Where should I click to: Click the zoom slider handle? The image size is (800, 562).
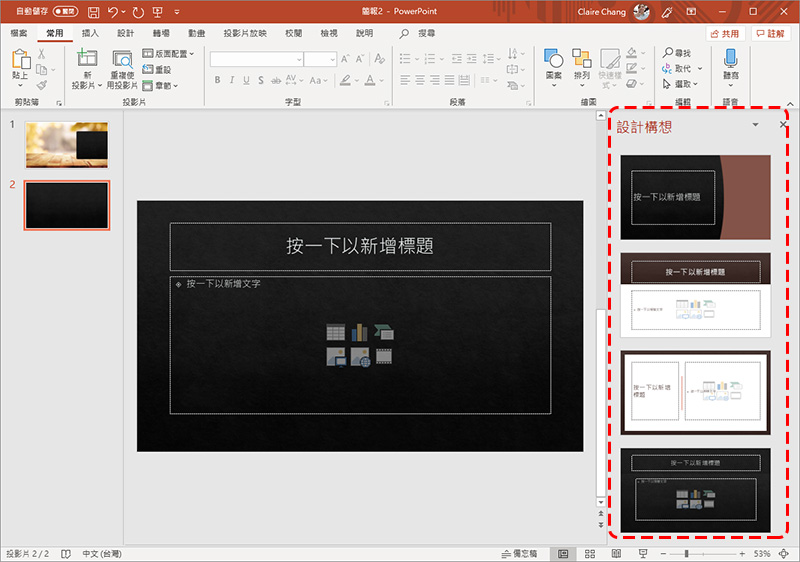[687, 554]
